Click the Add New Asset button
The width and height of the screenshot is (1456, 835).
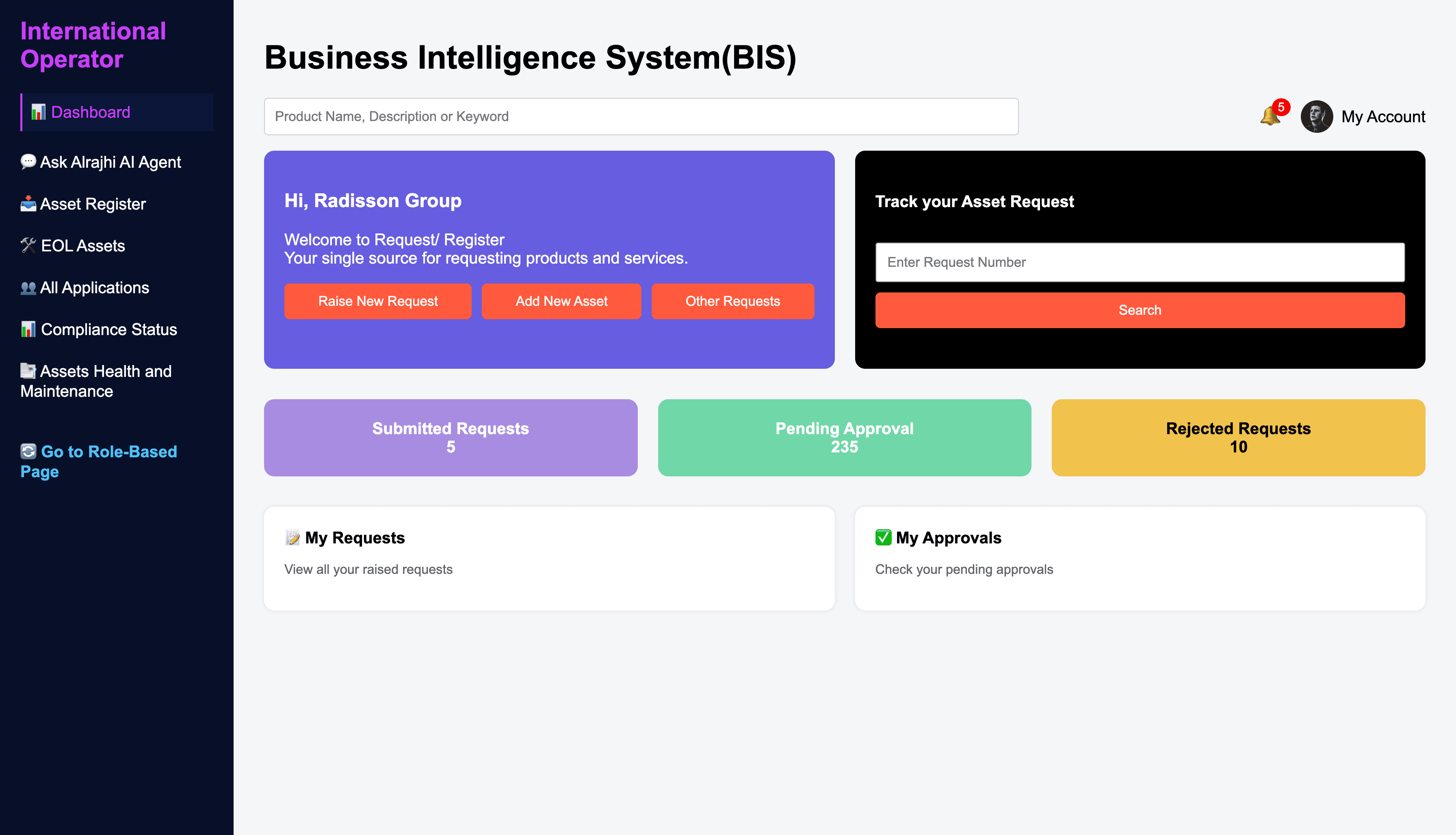pyautogui.click(x=561, y=301)
